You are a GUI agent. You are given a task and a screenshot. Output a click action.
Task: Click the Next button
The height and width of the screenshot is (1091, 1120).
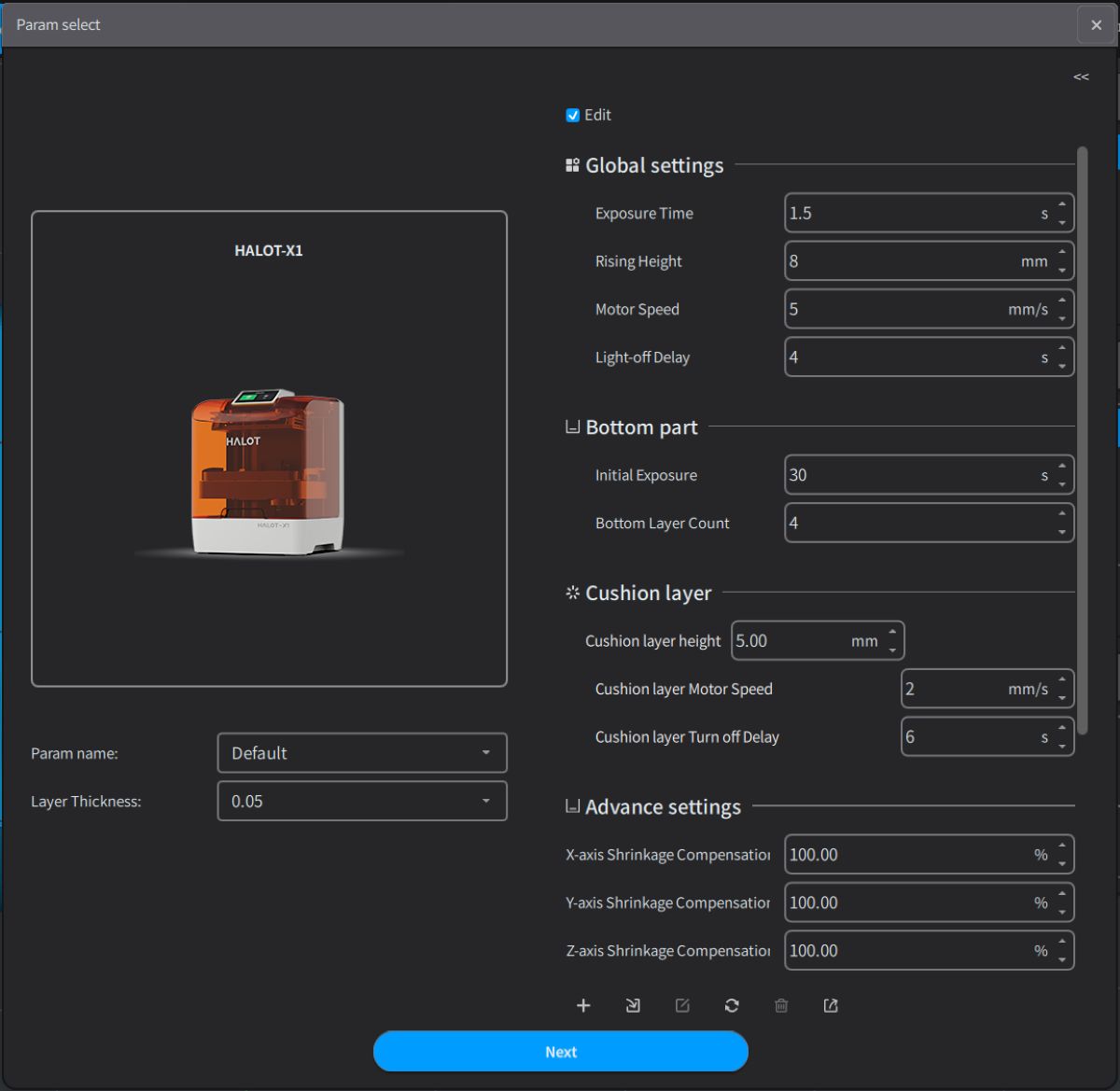(x=561, y=1052)
